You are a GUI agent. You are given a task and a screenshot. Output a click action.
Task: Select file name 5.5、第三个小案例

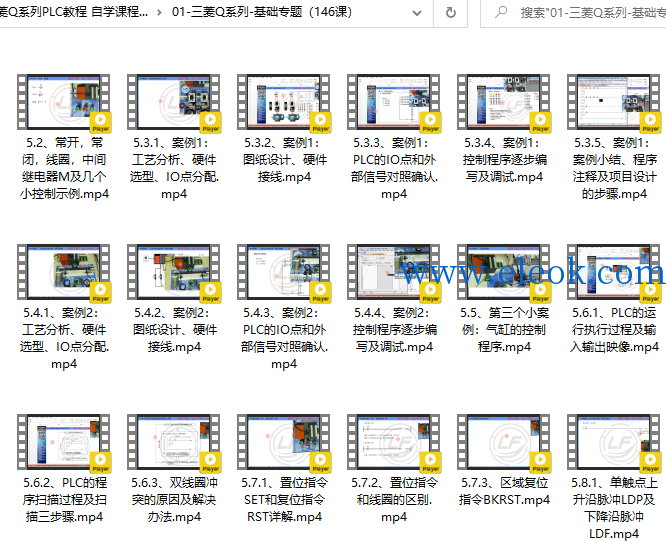pyautogui.click(x=504, y=330)
